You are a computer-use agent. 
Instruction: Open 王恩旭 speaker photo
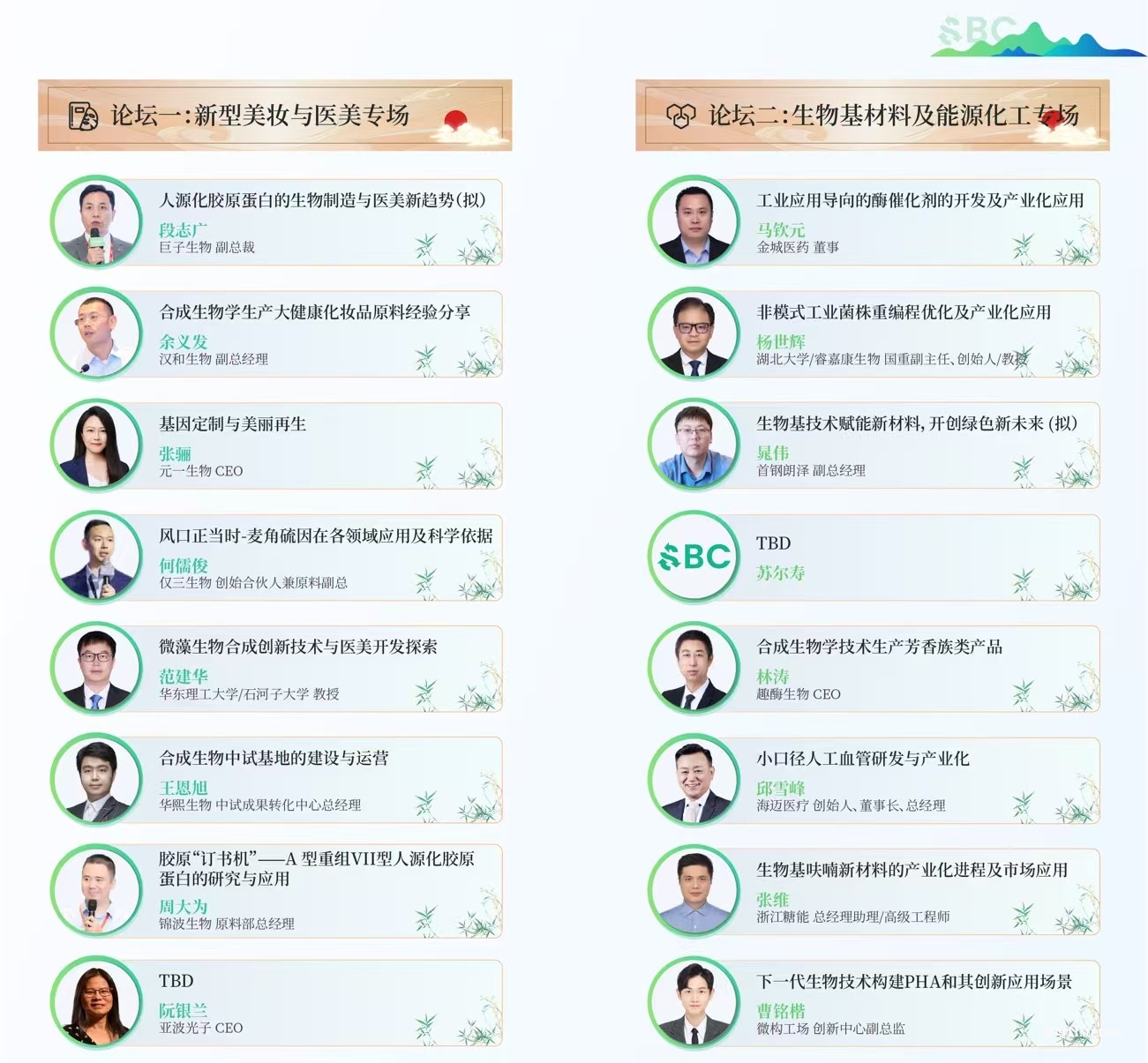click(97, 780)
